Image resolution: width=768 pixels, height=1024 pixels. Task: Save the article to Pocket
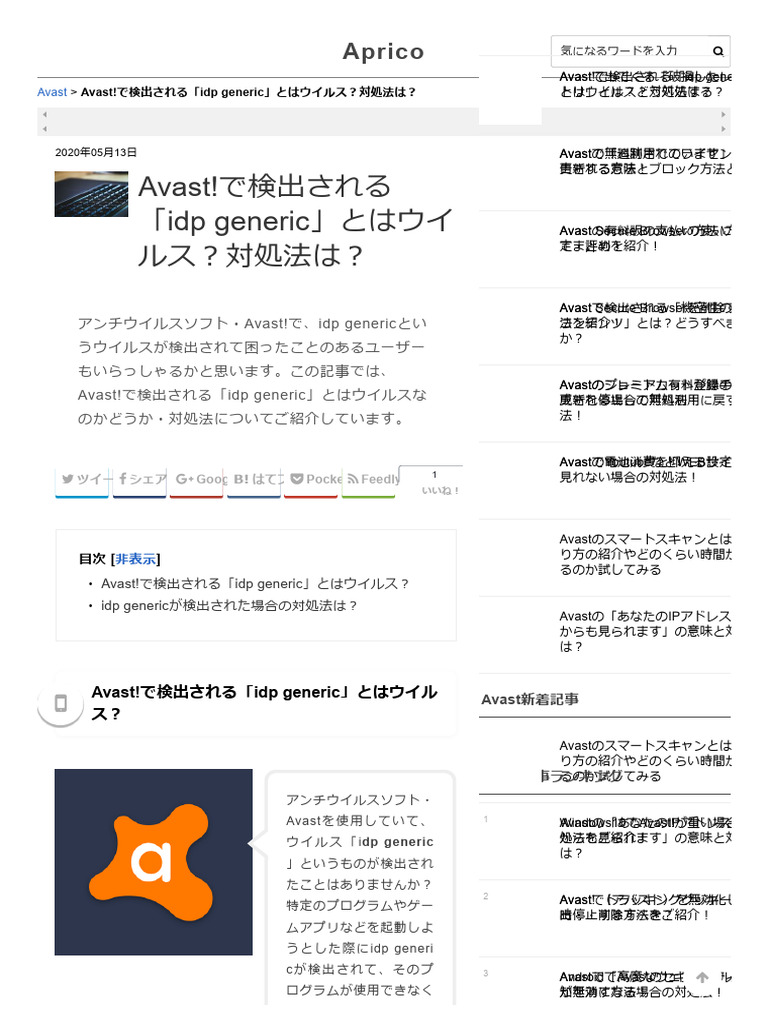pos(311,480)
